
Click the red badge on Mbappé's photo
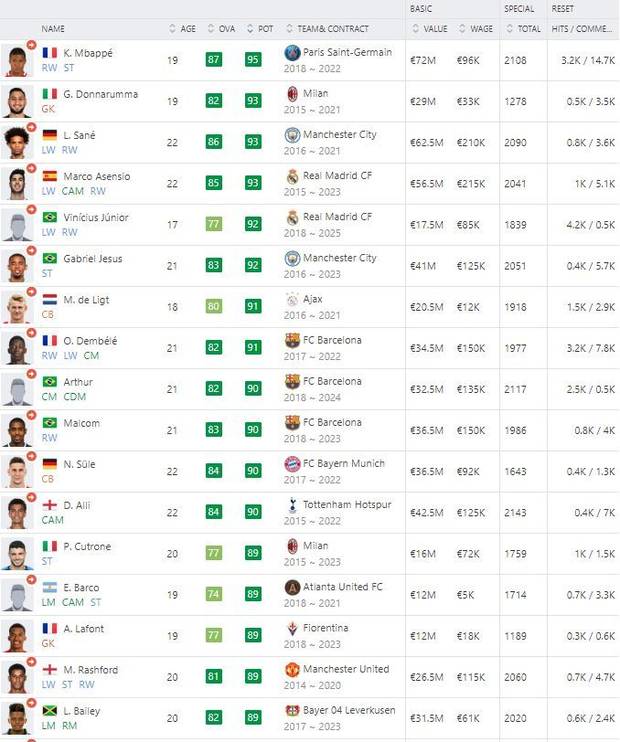(31, 45)
